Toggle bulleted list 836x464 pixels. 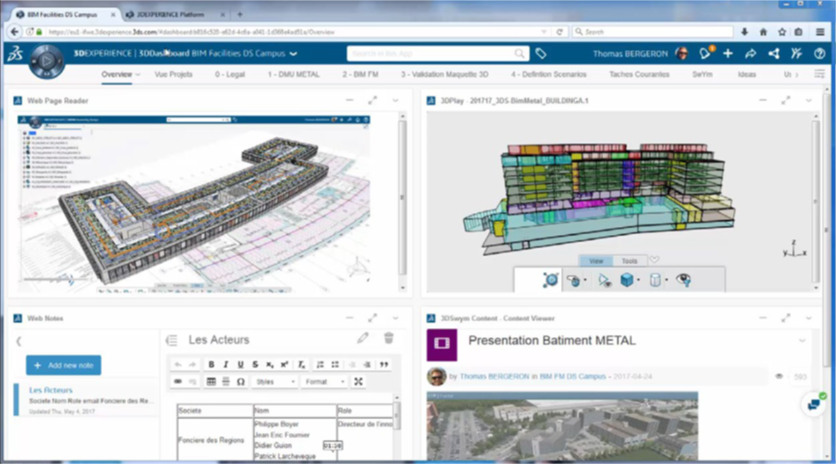(x=335, y=364)
